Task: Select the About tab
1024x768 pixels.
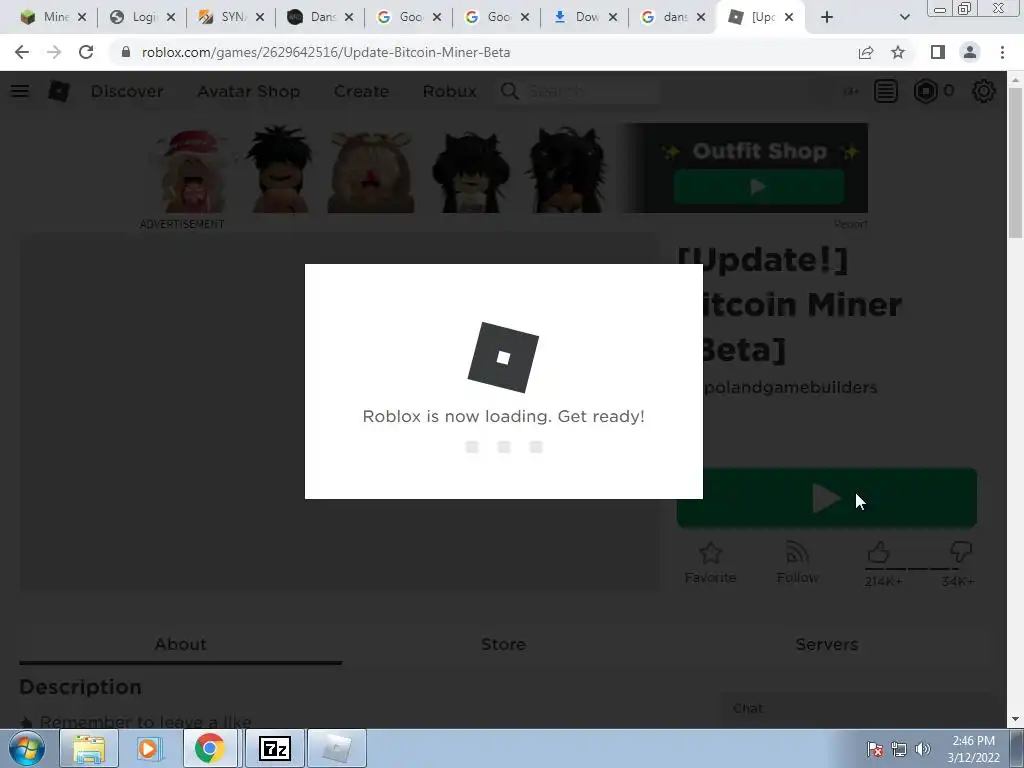Action: pyautogui.click(x=180, y=645)
